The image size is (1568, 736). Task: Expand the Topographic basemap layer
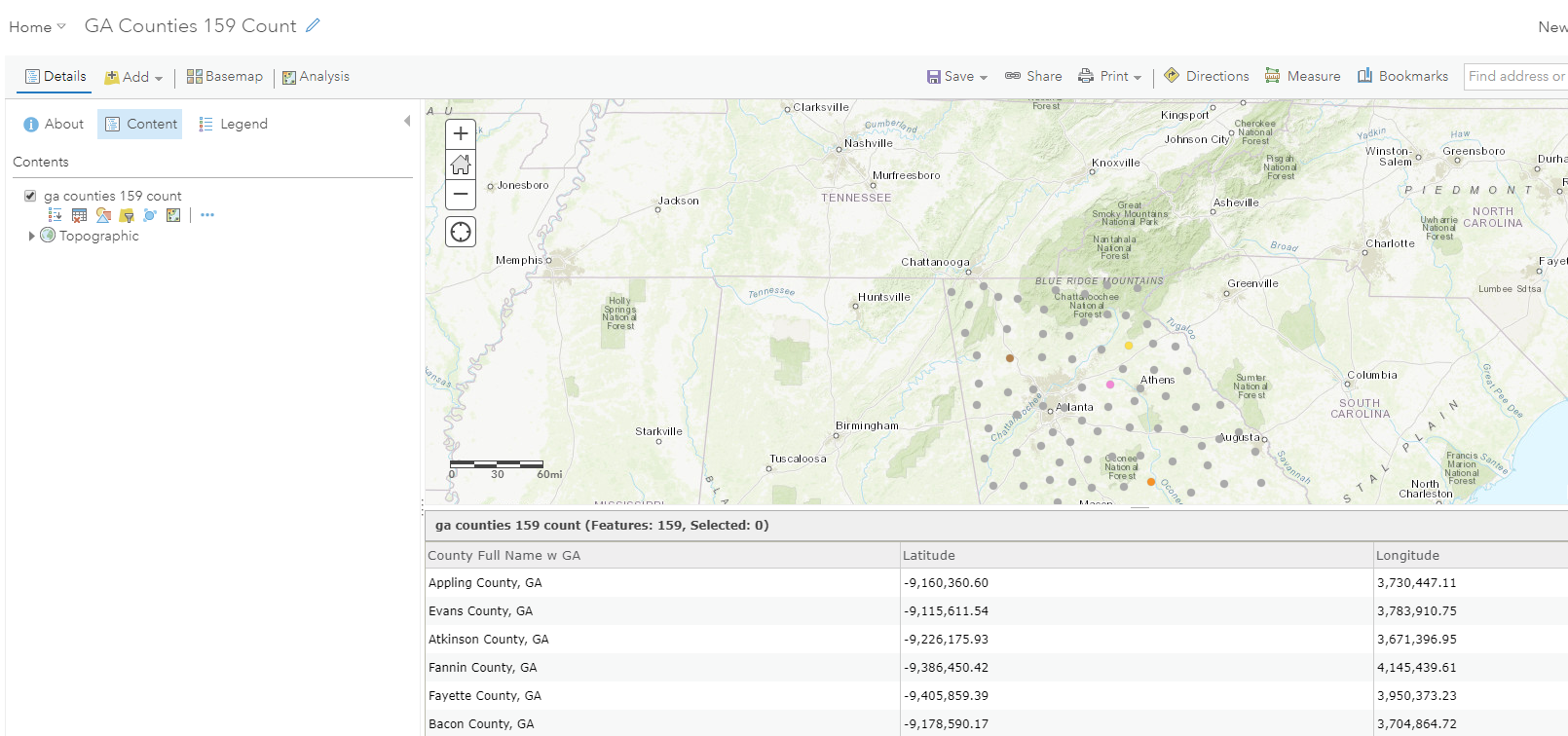pos(31,236)
